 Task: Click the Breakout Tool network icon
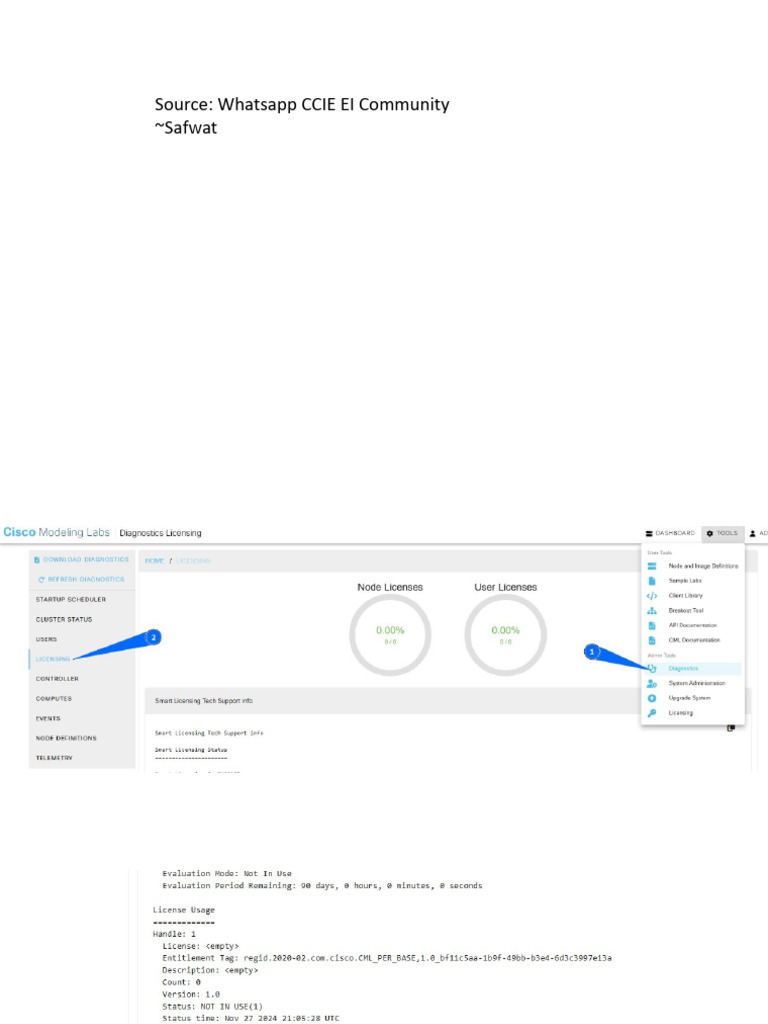click(x=652, y=611)
